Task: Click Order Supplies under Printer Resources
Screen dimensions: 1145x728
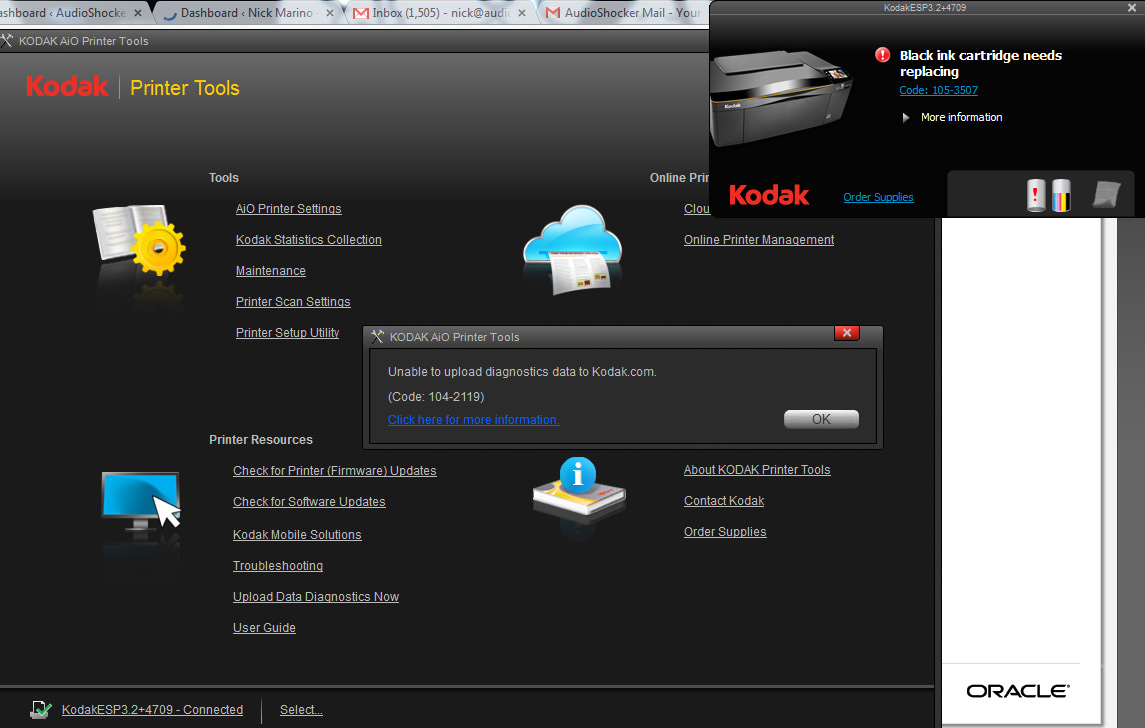Action: click(x=724, y=532)
